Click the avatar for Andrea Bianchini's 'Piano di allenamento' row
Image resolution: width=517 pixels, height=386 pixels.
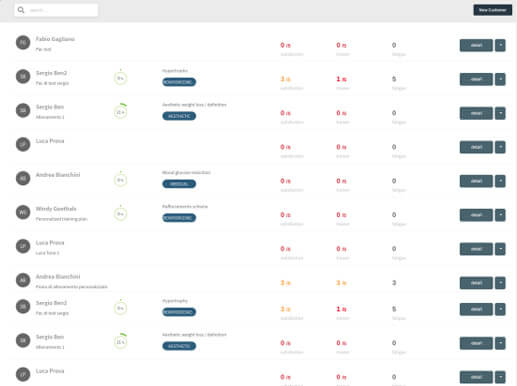click(23, 280)
